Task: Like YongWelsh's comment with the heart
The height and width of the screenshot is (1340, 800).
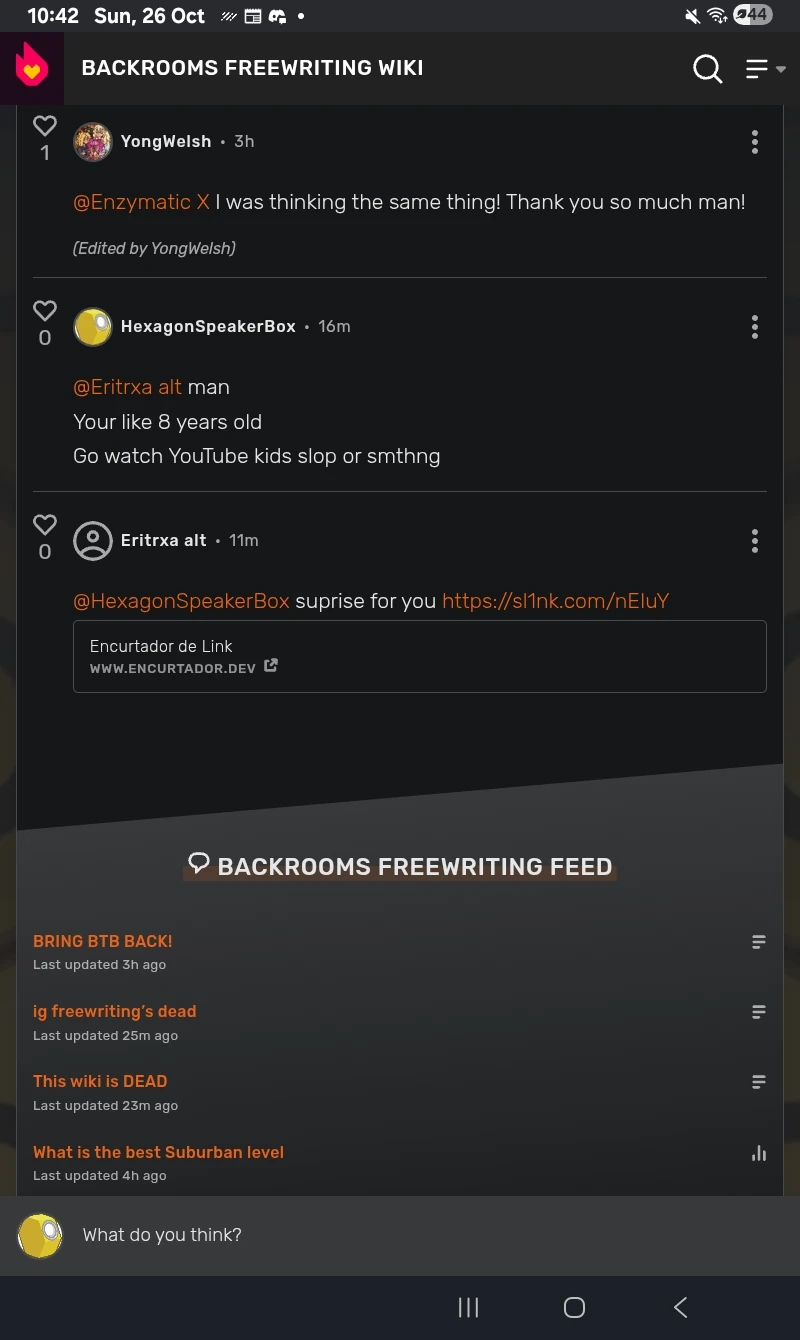Action: (x=44, y=126)
